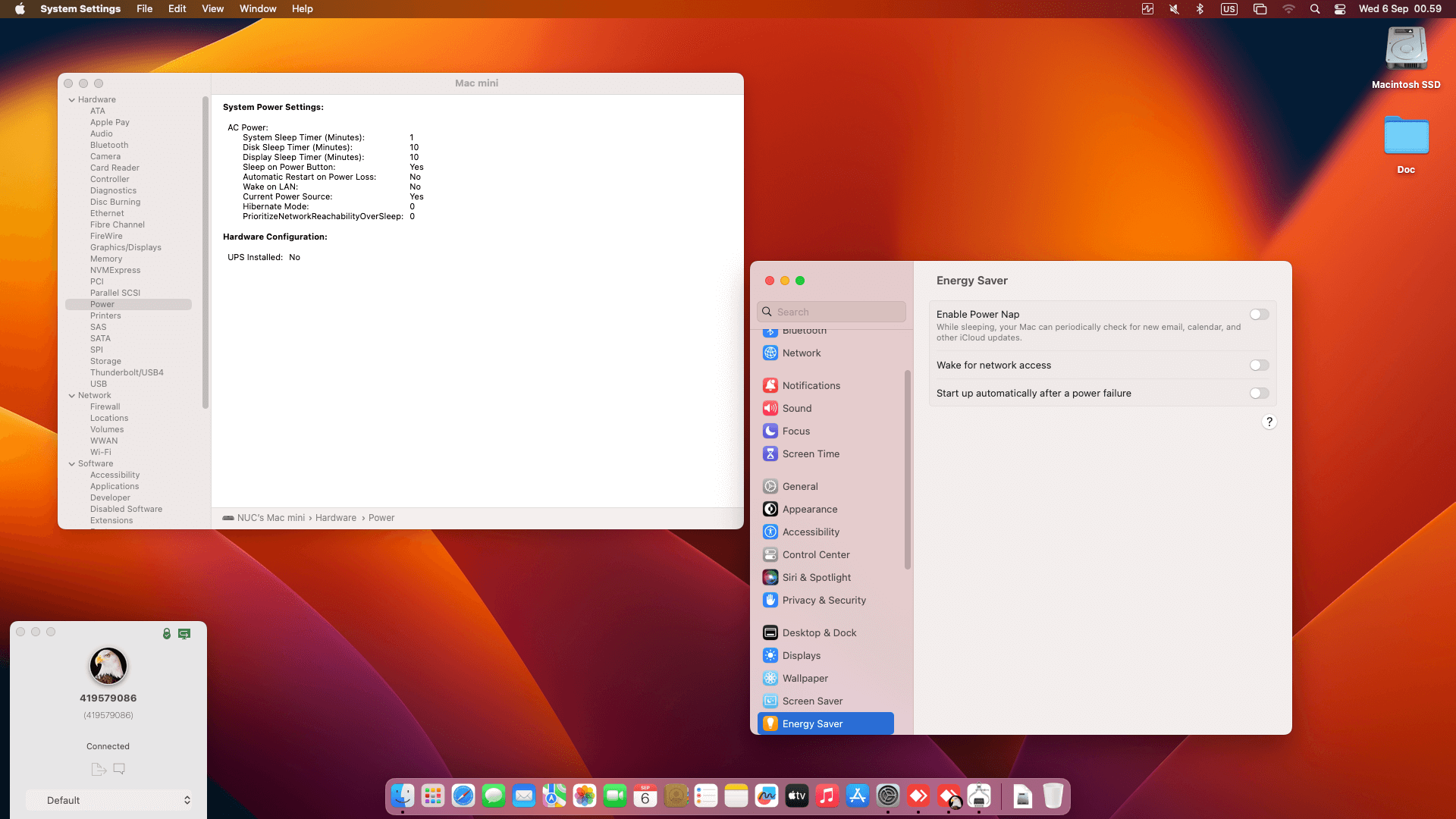Toggle Wake for network access
Image resolution: width=1456 pixels, height=819 pixels.
tap(1259, 365)
